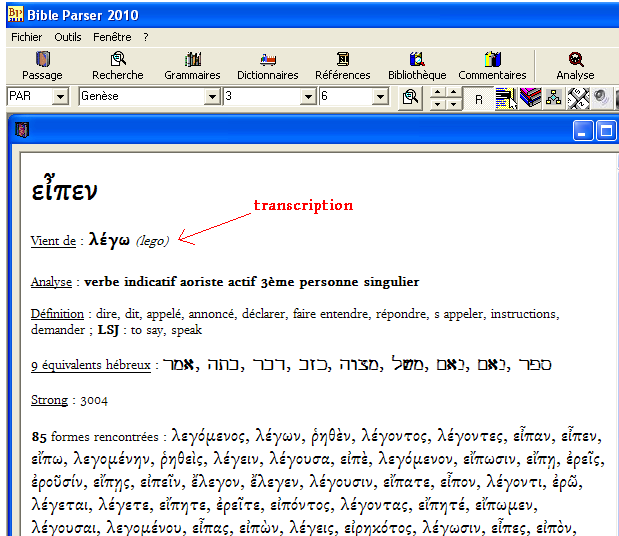Click the Strong number 3004

(94, 401)
